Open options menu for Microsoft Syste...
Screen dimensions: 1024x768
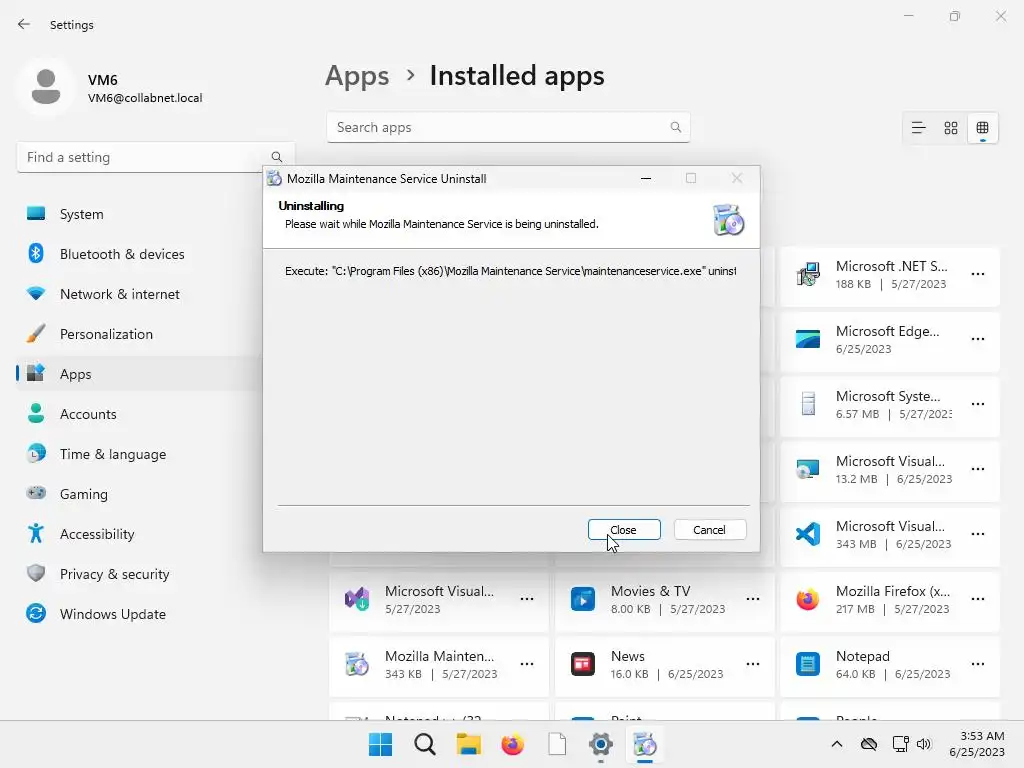[x=978, y=404]
